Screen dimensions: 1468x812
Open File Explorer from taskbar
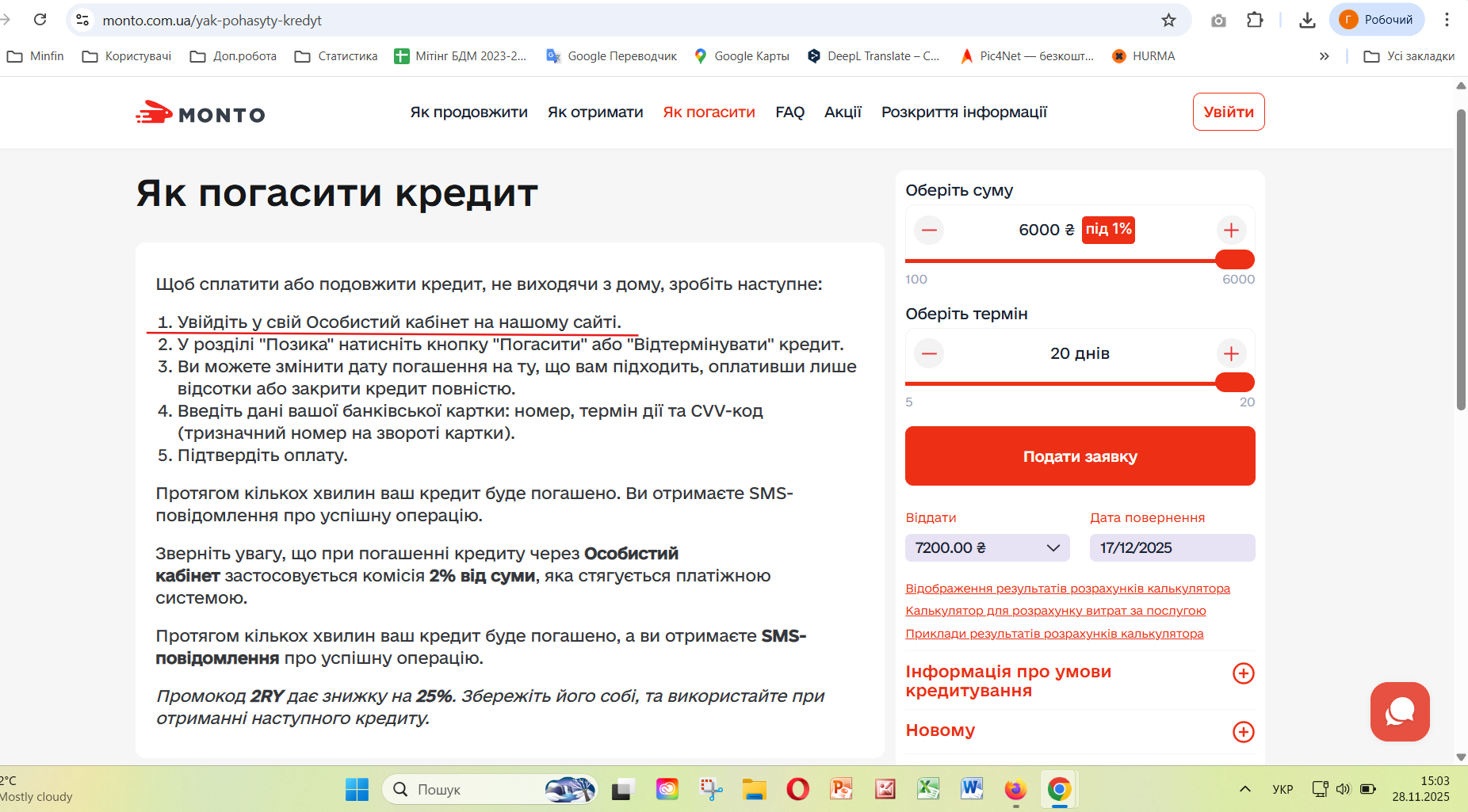tap(754, 789)
